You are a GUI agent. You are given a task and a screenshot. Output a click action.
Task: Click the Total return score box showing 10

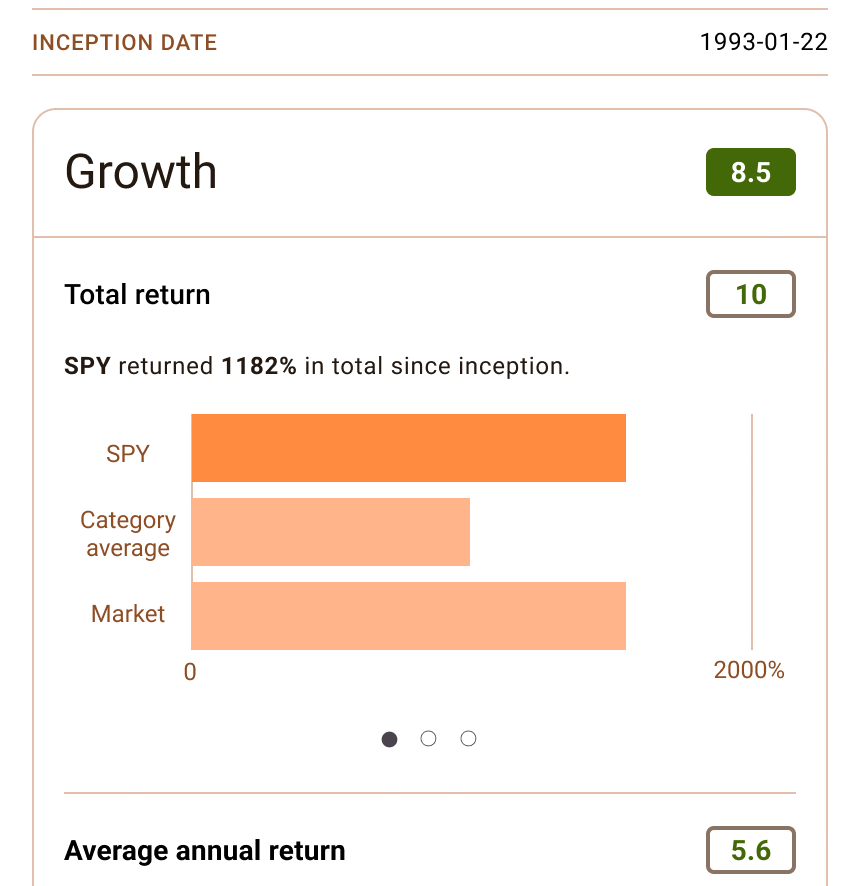(750, 294)
